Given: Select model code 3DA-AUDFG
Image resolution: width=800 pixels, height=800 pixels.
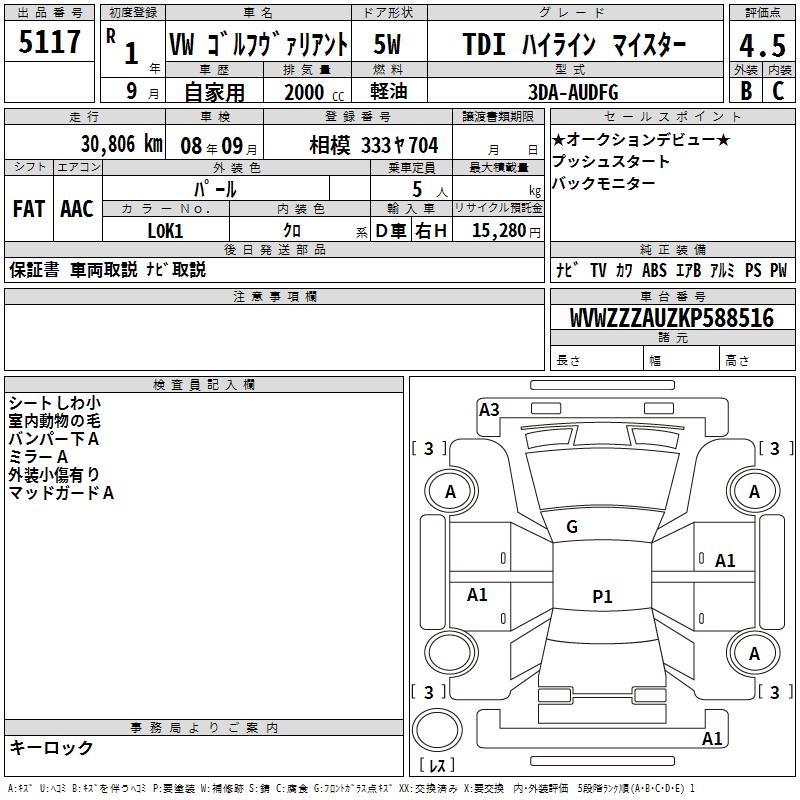Looking at the screenshot, I should (573, 92).
